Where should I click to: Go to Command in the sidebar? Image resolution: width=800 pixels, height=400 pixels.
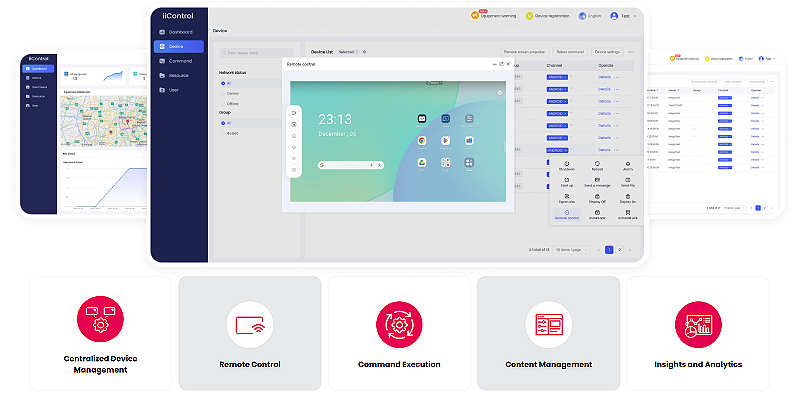pos(180,60)
